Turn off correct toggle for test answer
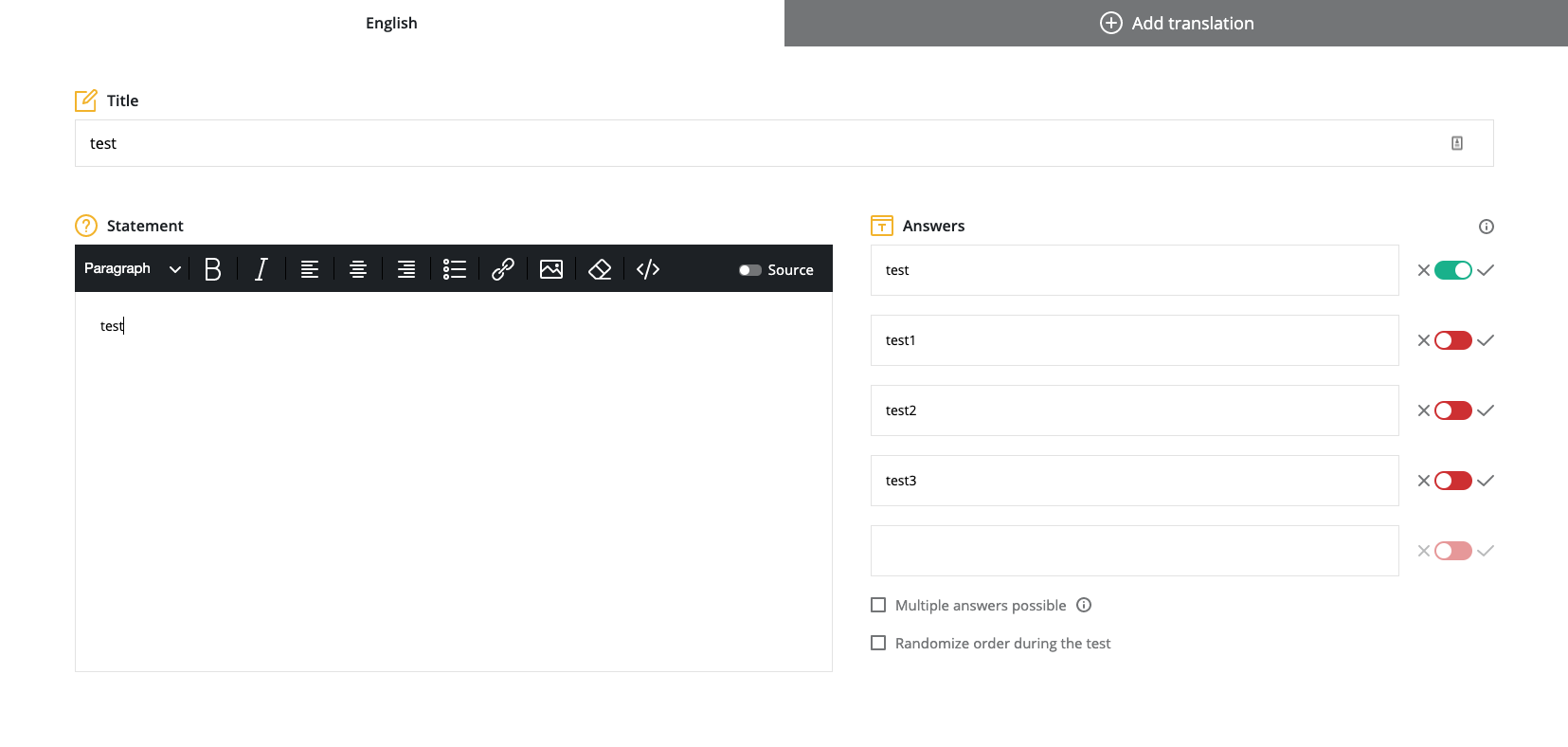This screenshot has width=1568, height=747. 1452,270
